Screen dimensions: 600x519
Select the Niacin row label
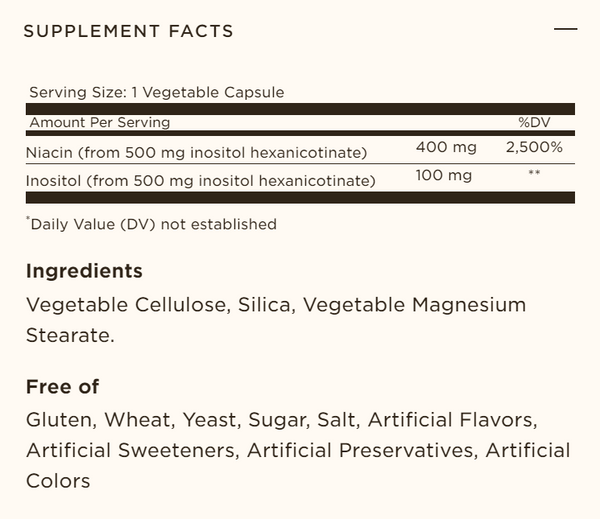[199, 152]
